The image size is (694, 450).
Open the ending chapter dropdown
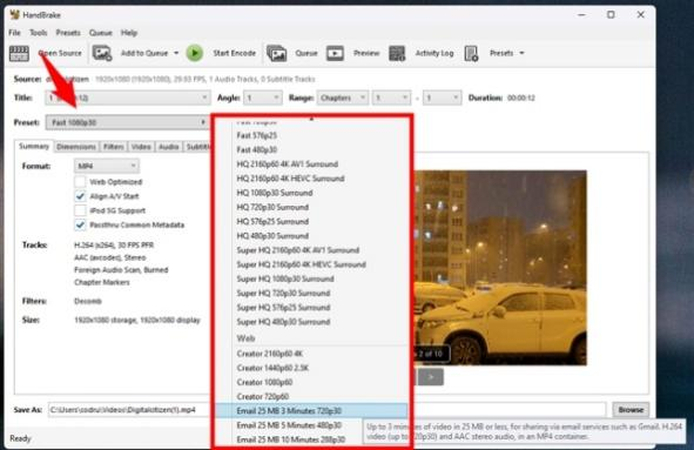[x=442, y=98]
